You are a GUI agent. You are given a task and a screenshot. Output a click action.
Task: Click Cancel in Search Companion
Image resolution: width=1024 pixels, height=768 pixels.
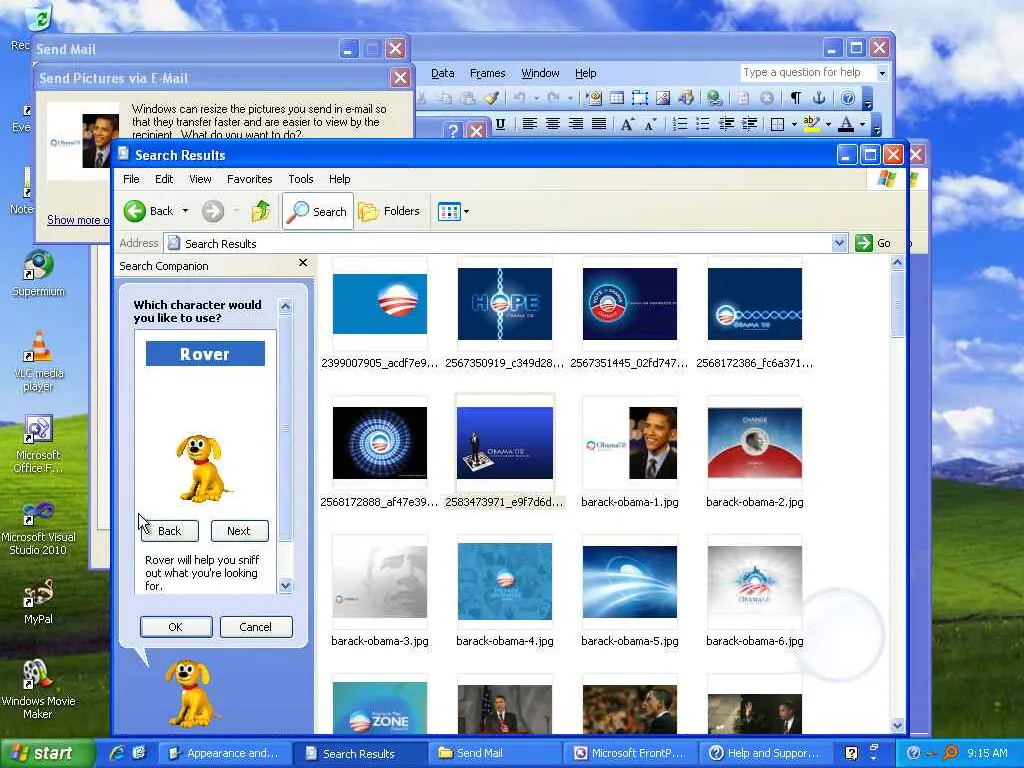(x=255, y=627)
